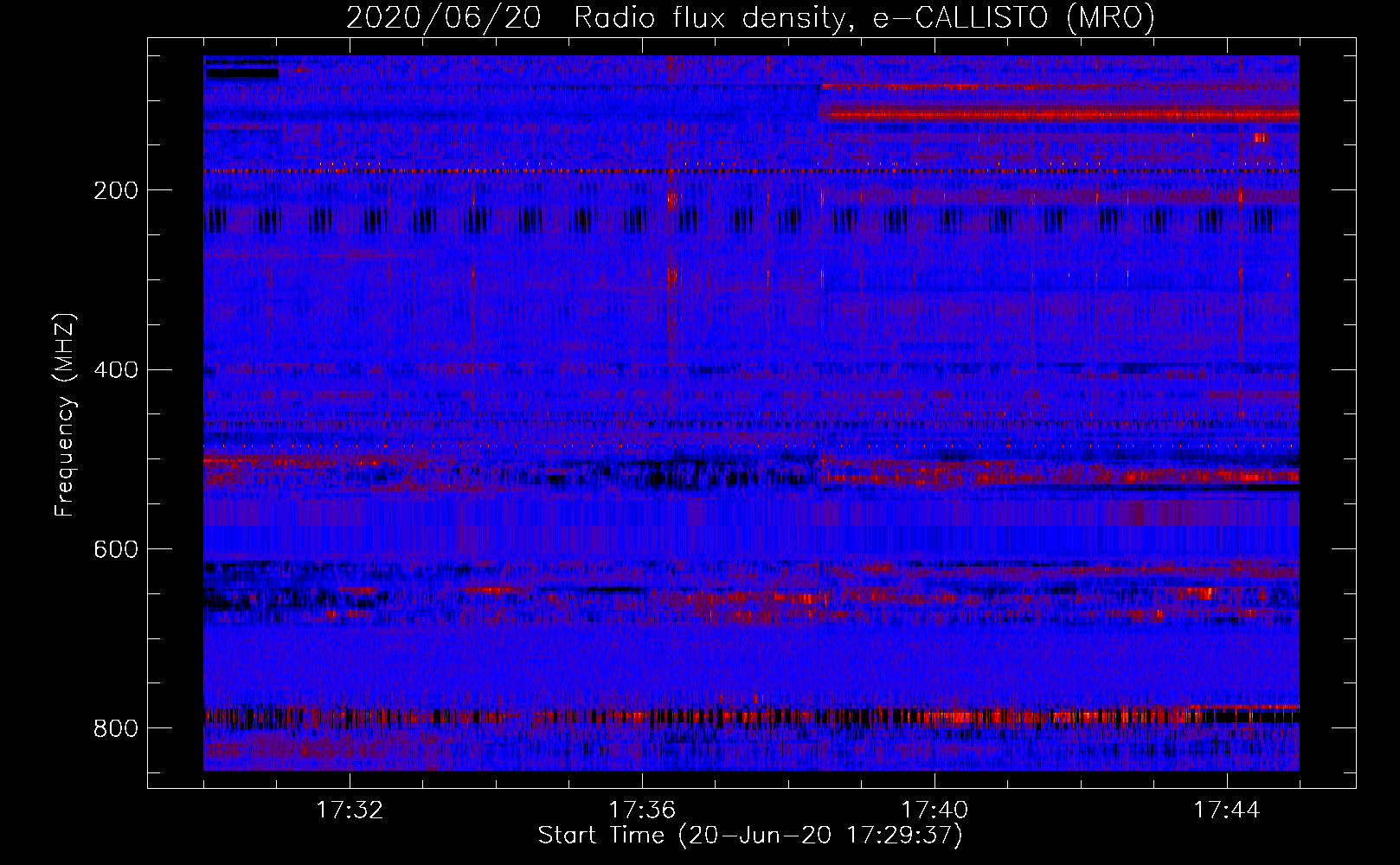Click the 800 frequency tick label
The width and height of the screenshot is (1400, 865).
(116, 728)
